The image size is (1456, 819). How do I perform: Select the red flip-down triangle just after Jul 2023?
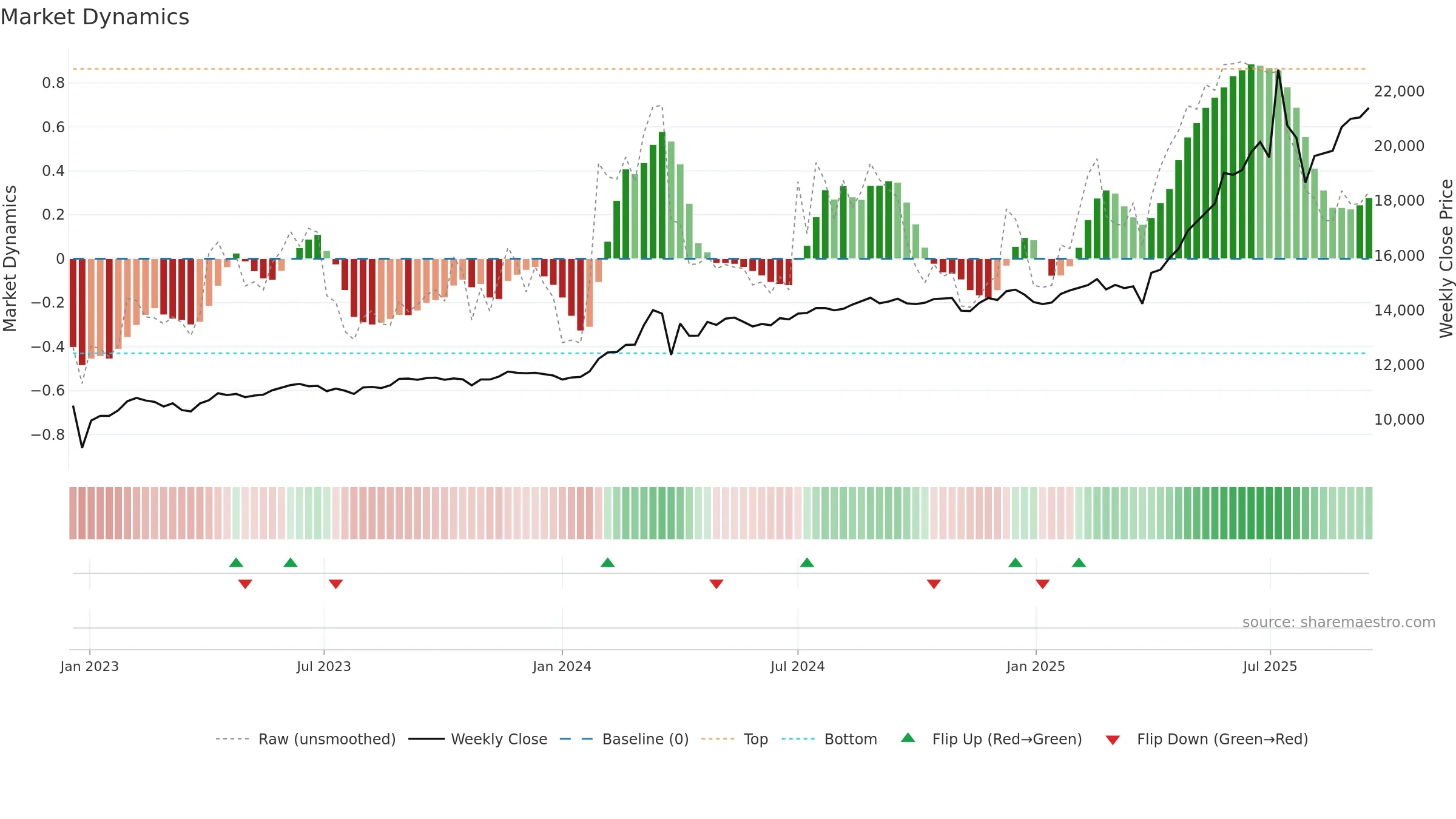tap(336, 584)
